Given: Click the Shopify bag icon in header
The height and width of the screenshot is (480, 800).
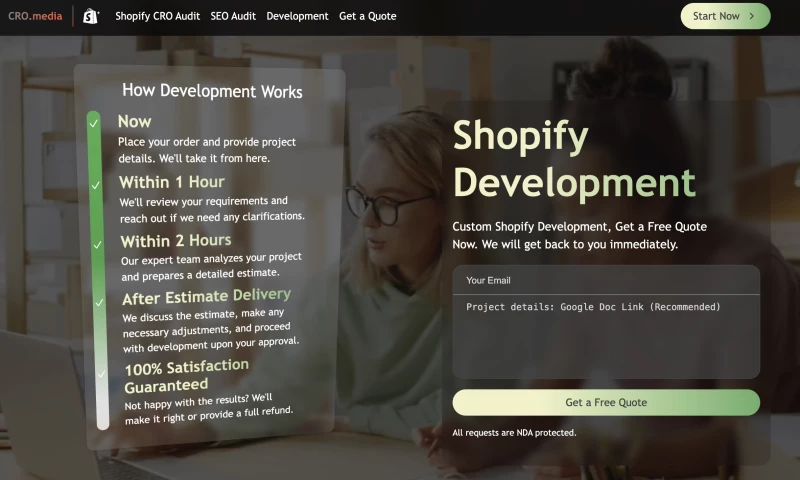Looking at the screenshot, I should (91, 16).
